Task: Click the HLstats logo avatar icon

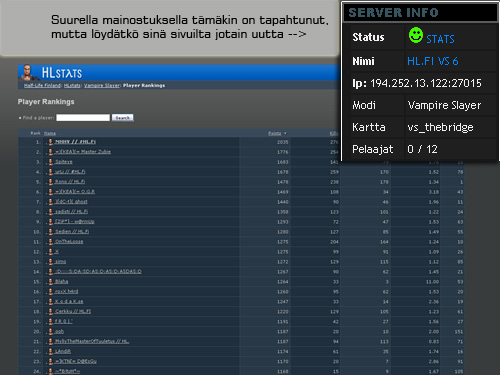Action: 27,72
